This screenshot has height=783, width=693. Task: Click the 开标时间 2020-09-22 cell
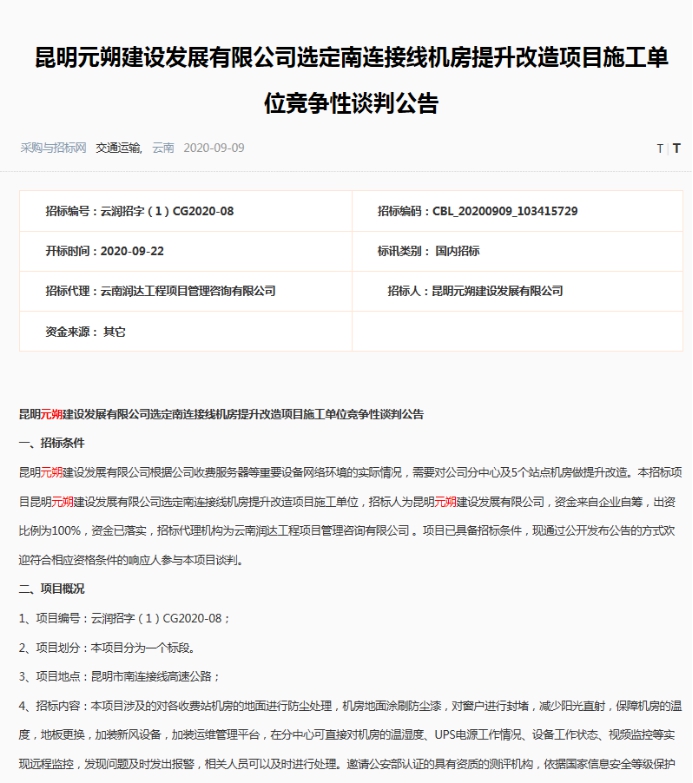point(104,251)
